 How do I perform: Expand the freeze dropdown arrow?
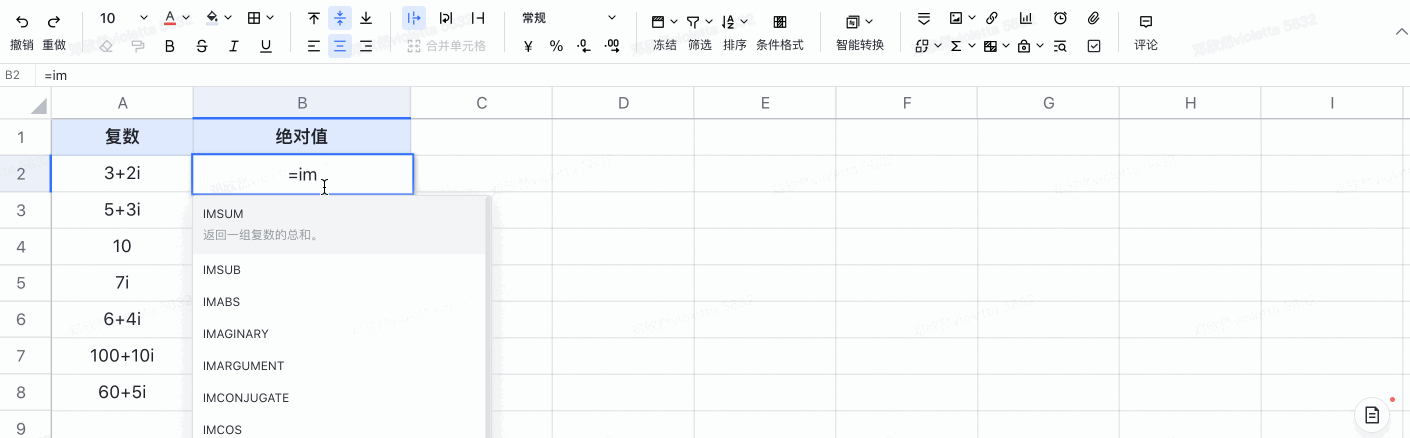[674, 21]
